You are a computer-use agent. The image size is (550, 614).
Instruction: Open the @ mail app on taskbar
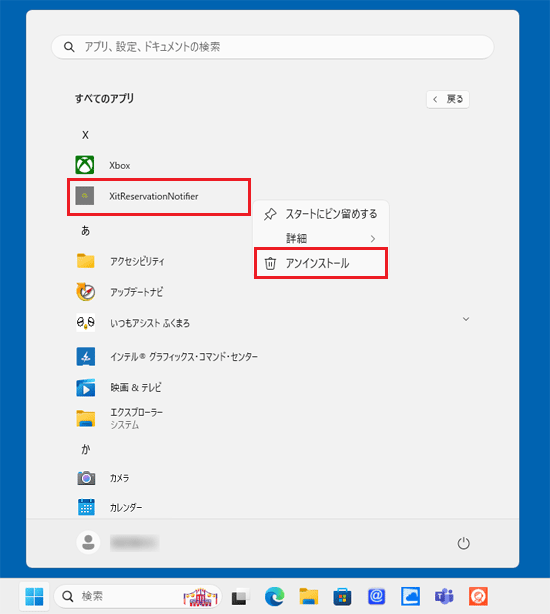(376, 596)
